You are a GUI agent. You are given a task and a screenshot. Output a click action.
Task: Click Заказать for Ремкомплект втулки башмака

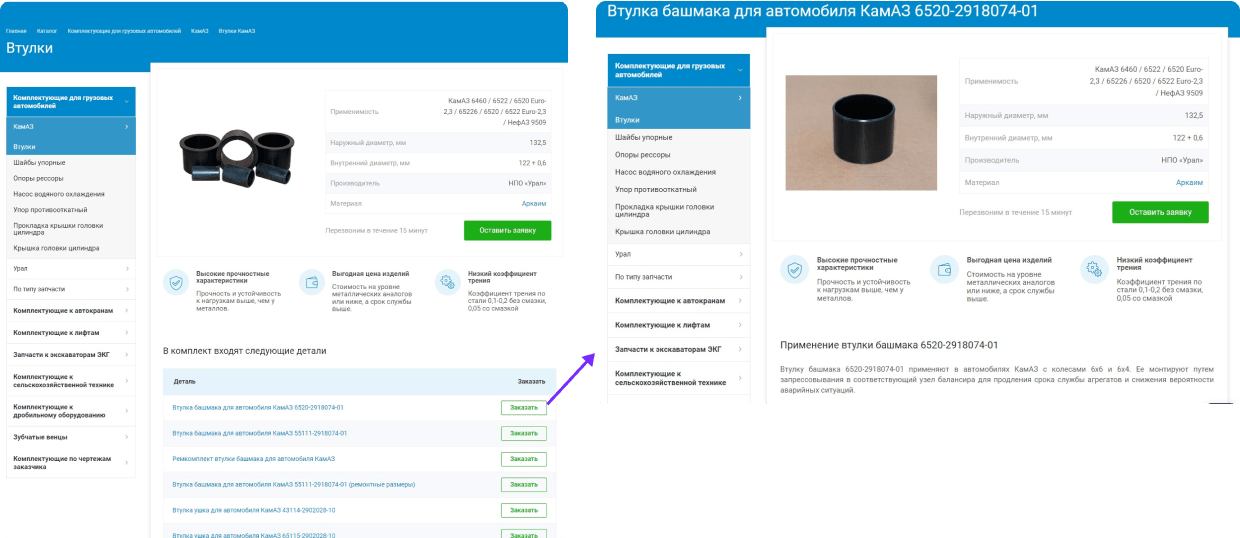click(x=524, y=459)
